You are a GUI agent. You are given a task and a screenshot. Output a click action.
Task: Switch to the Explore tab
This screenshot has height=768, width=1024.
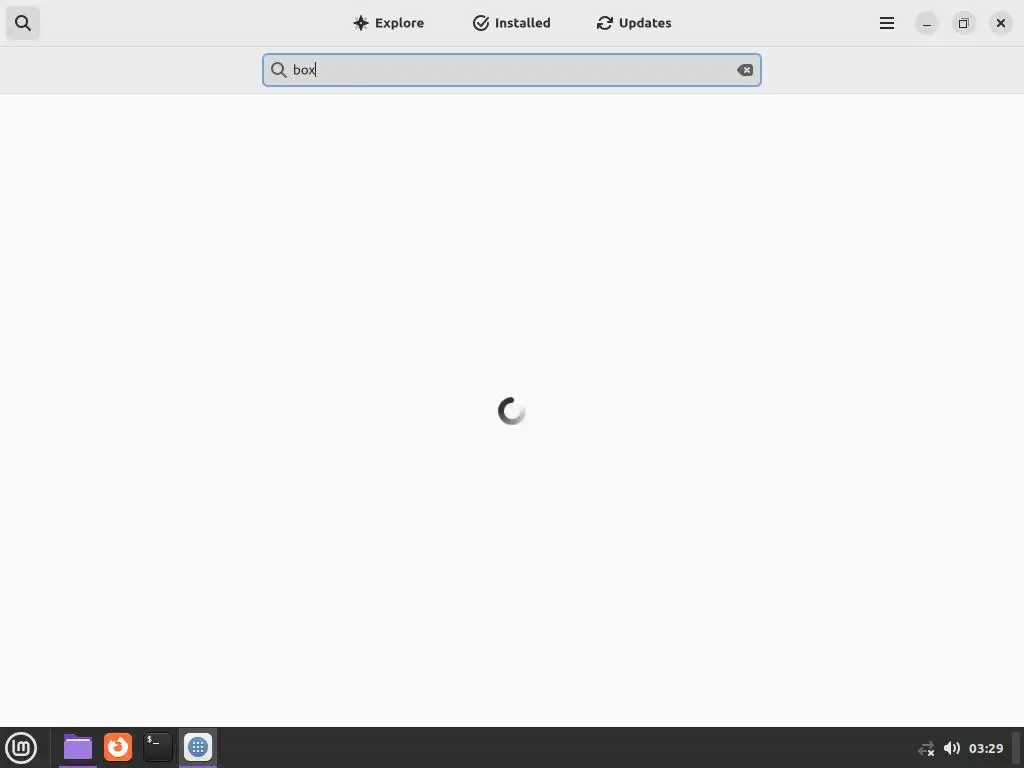pos(389,23)
